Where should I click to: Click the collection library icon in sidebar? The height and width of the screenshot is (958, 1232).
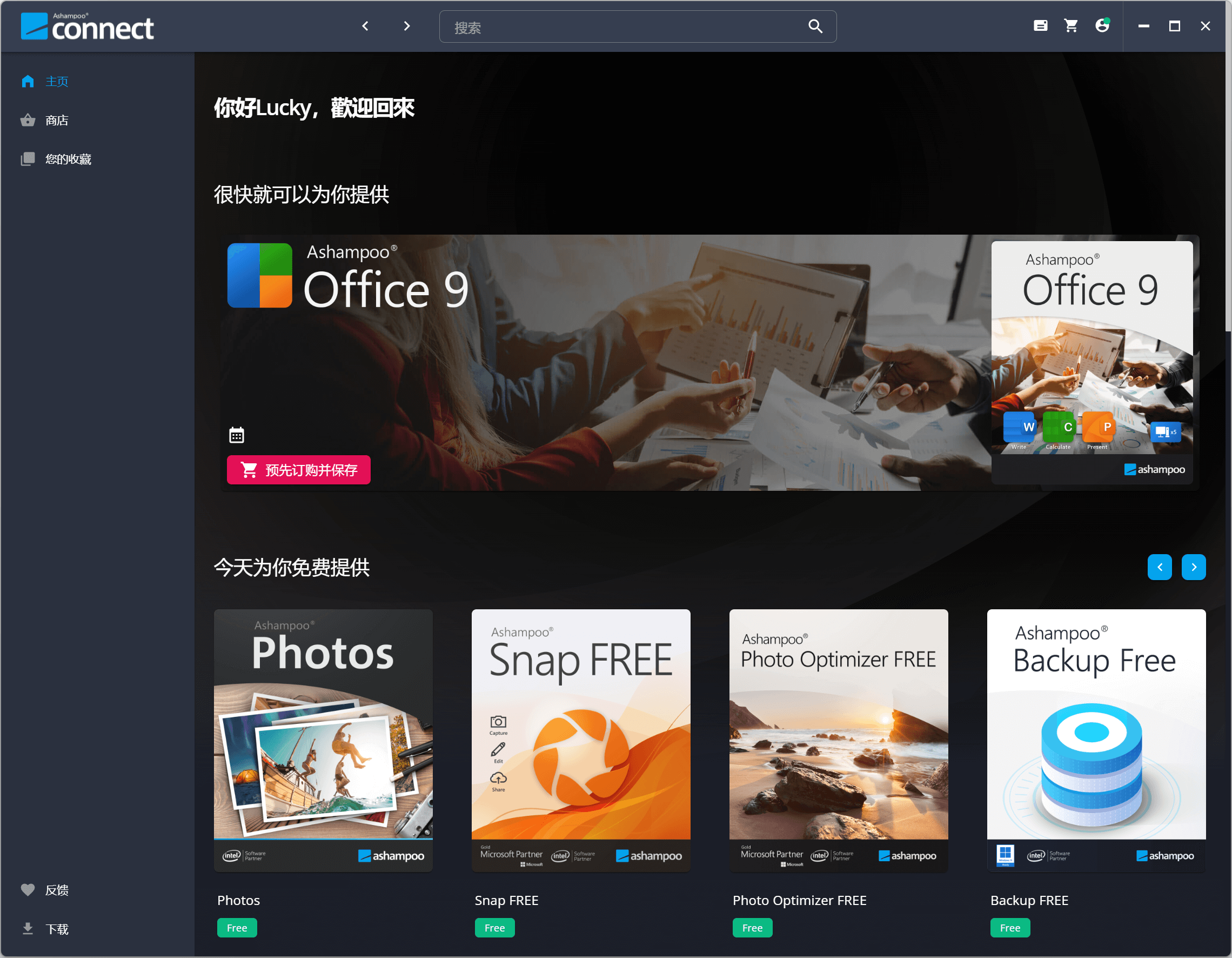[x=28, y=159]
